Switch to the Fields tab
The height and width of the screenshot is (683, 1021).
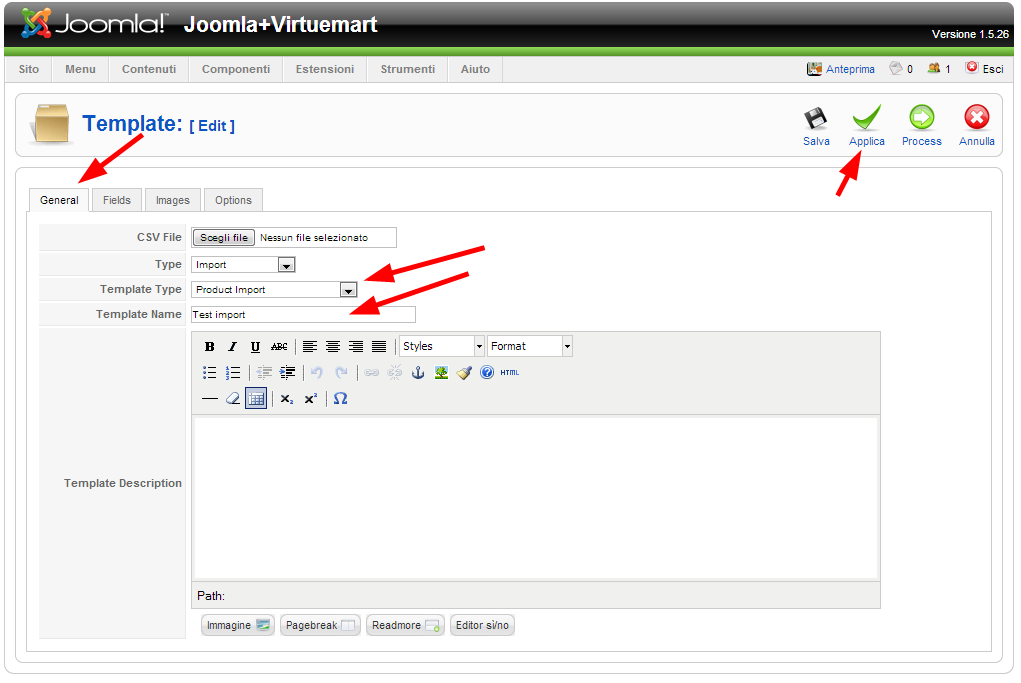point(117,201)
